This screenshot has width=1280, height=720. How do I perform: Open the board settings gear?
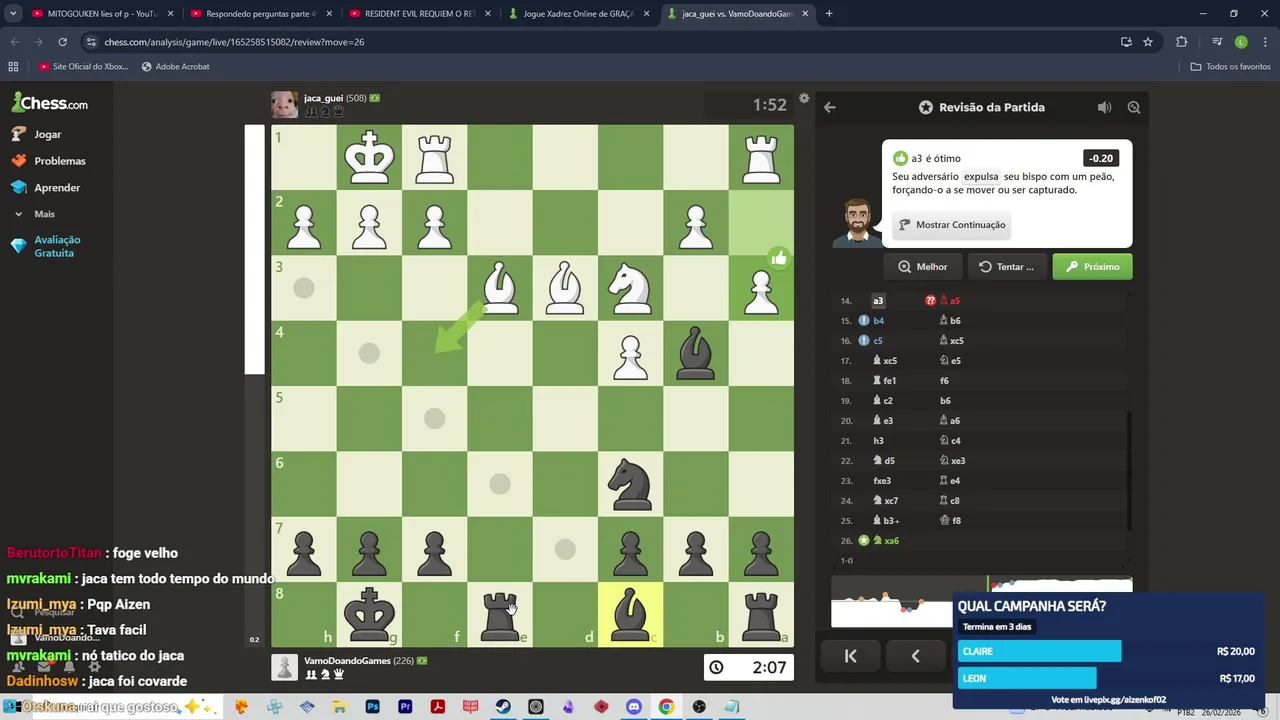coord(804,98)
